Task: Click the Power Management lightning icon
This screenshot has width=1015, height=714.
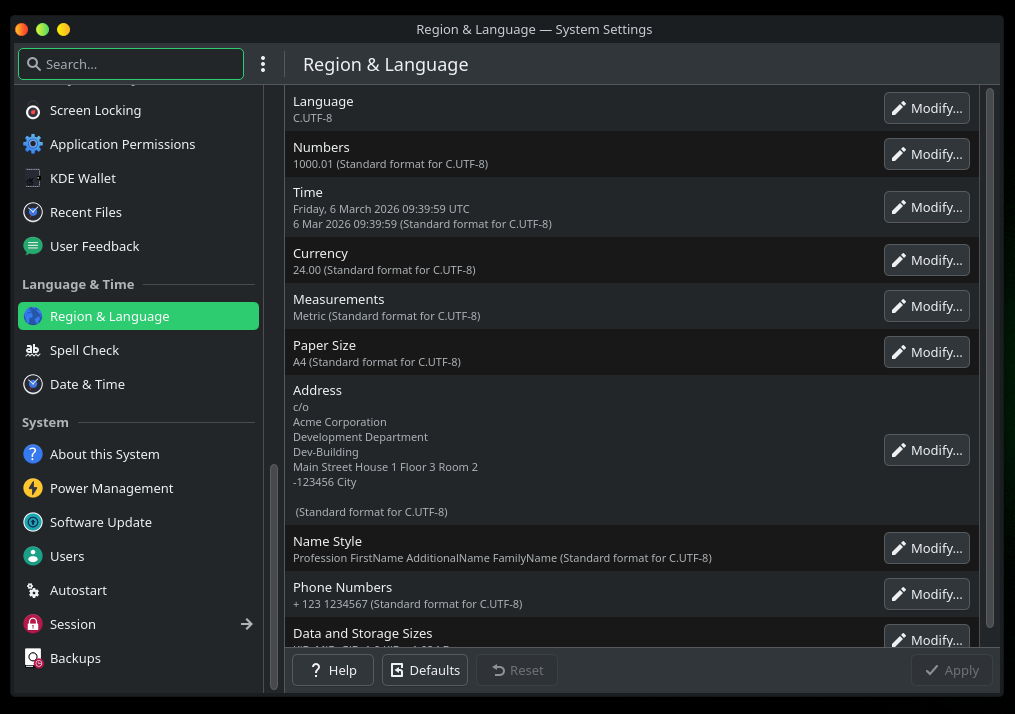Action: 33,489
